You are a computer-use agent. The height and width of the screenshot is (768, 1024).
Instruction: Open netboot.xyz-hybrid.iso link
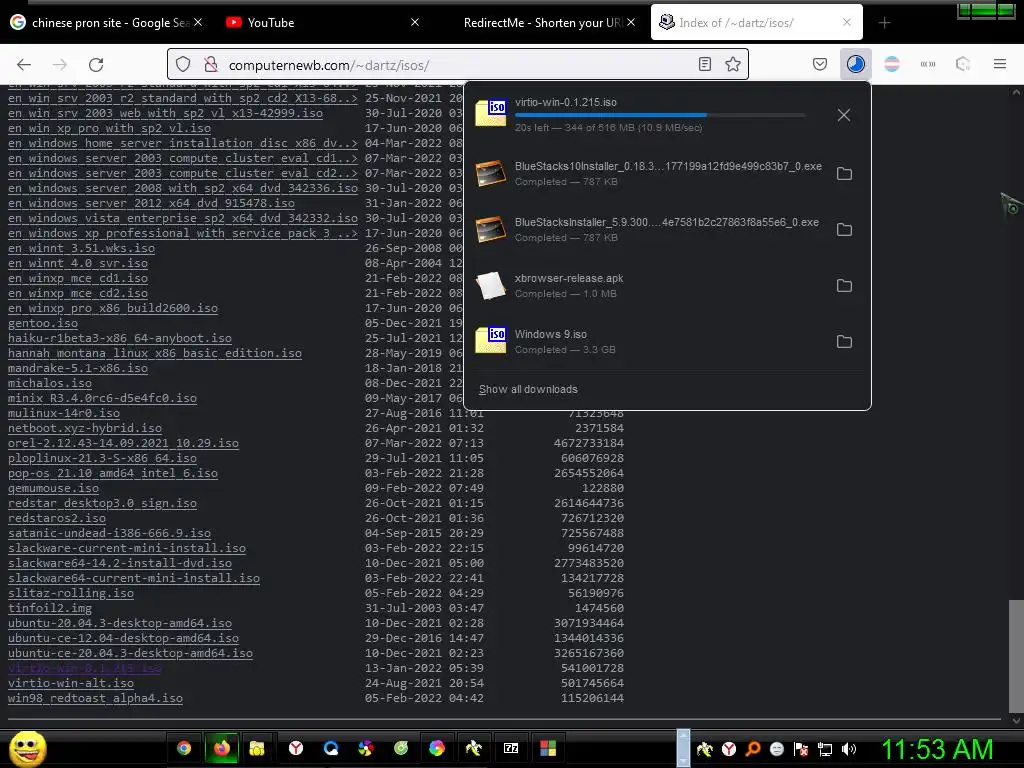coord(85,428)
